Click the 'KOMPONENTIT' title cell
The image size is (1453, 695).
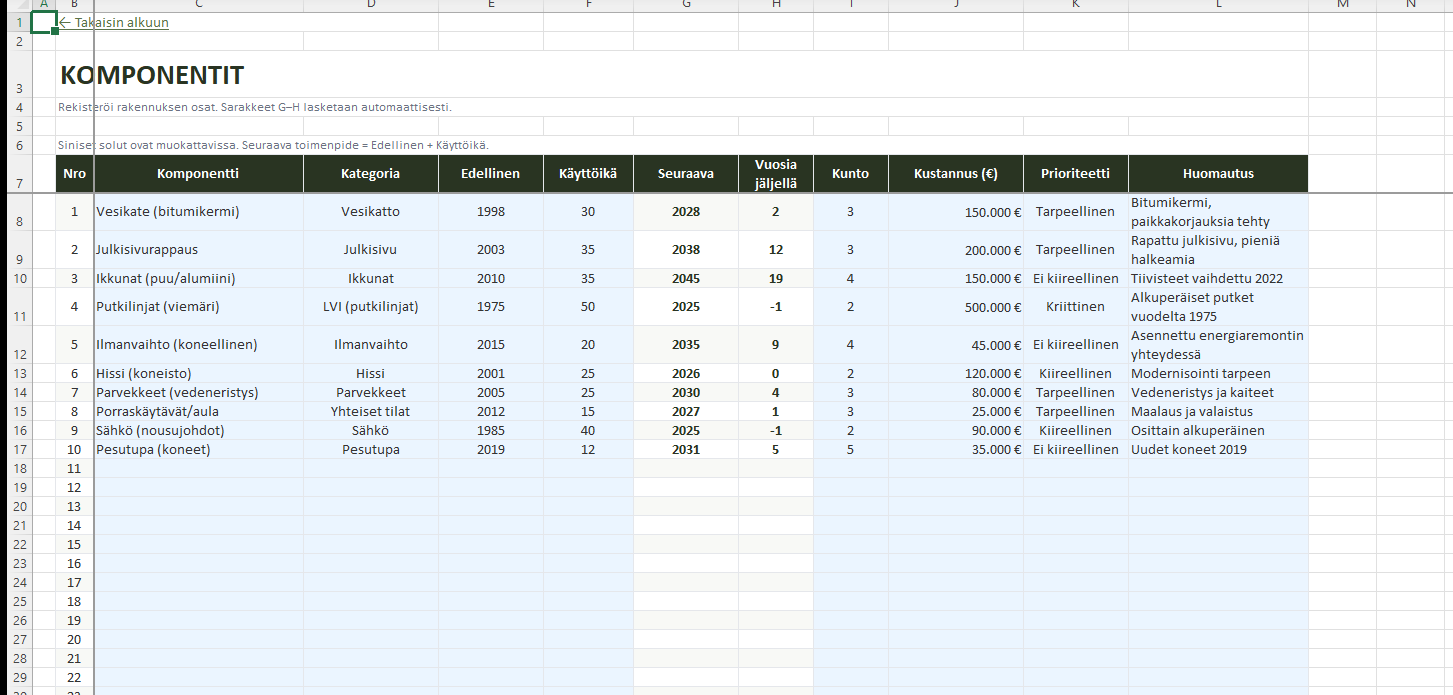point(152,75)
